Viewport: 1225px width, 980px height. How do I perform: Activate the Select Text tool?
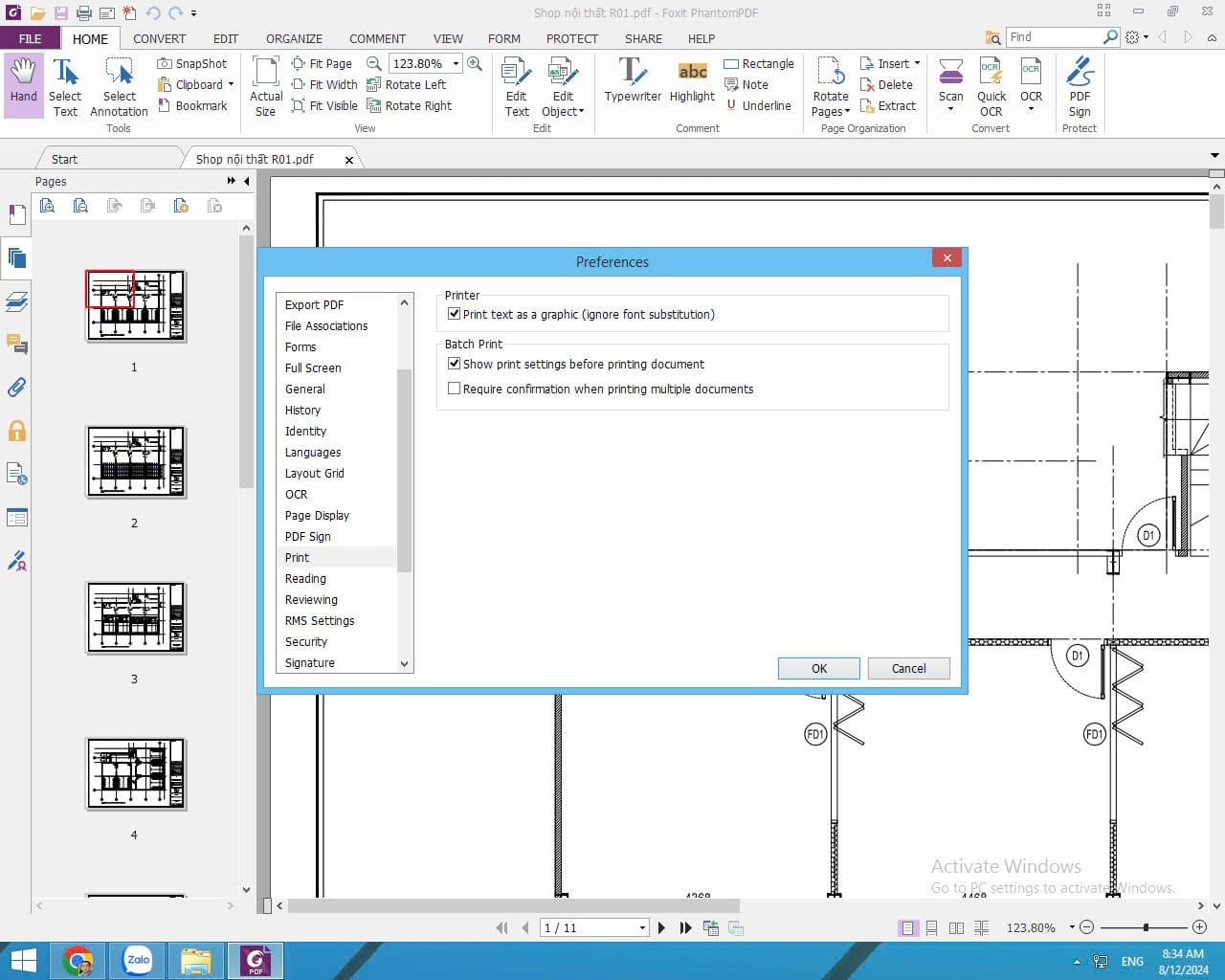coord(65,88)
